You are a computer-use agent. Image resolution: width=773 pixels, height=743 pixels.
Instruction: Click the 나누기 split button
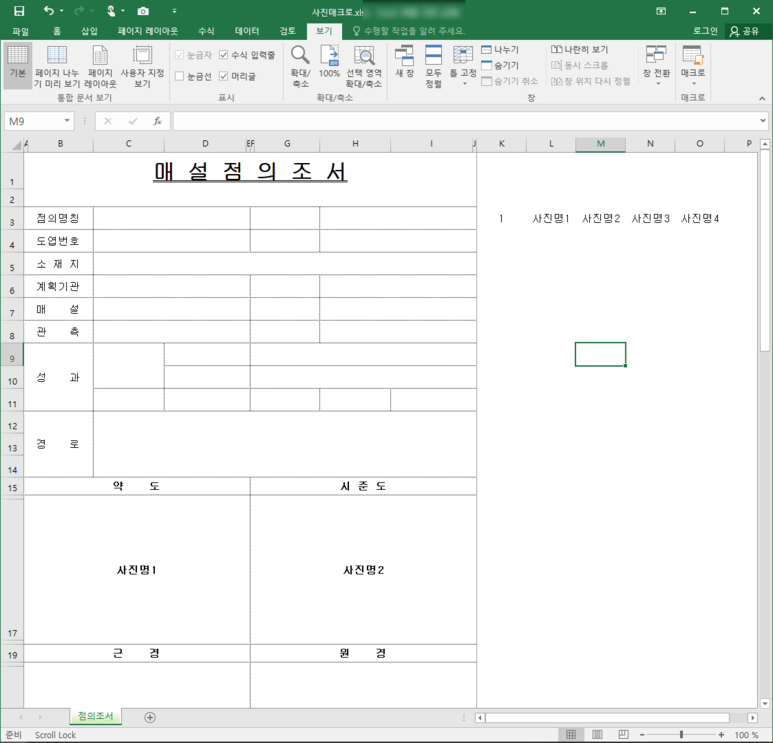coord(500,49)
